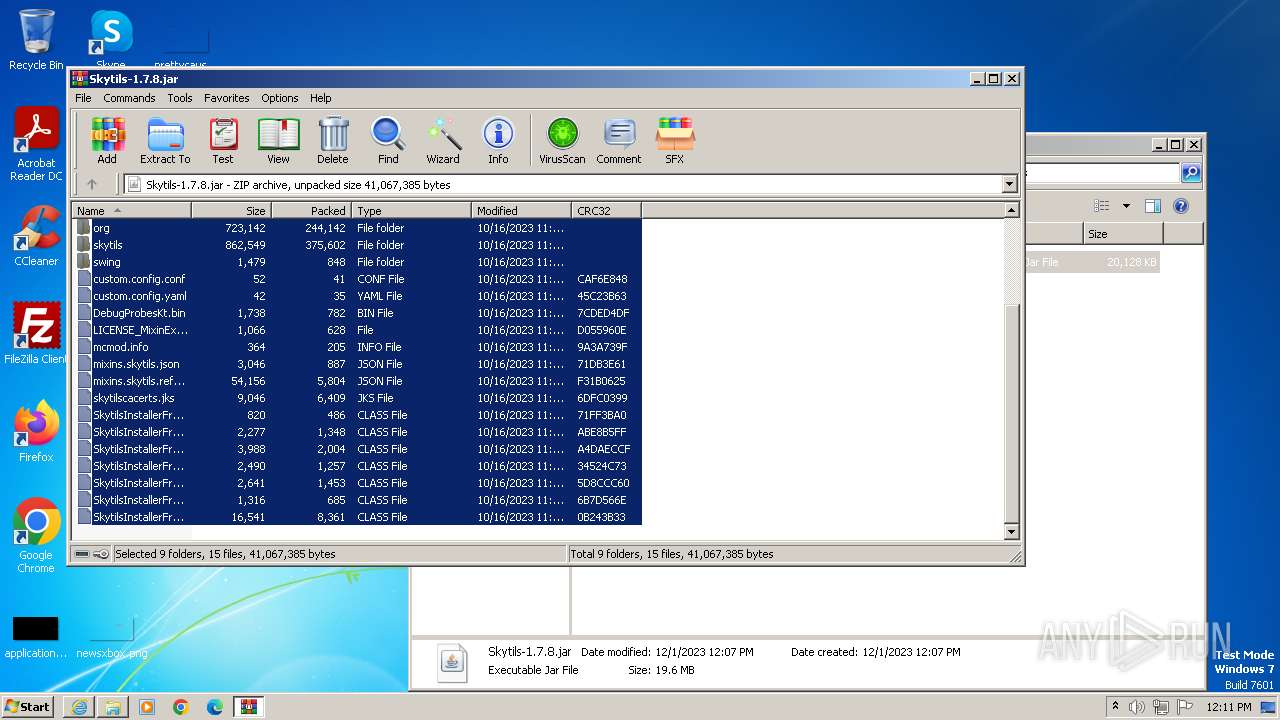
Task: Select the mcmod.info file
Action: [x=357, y=347]
